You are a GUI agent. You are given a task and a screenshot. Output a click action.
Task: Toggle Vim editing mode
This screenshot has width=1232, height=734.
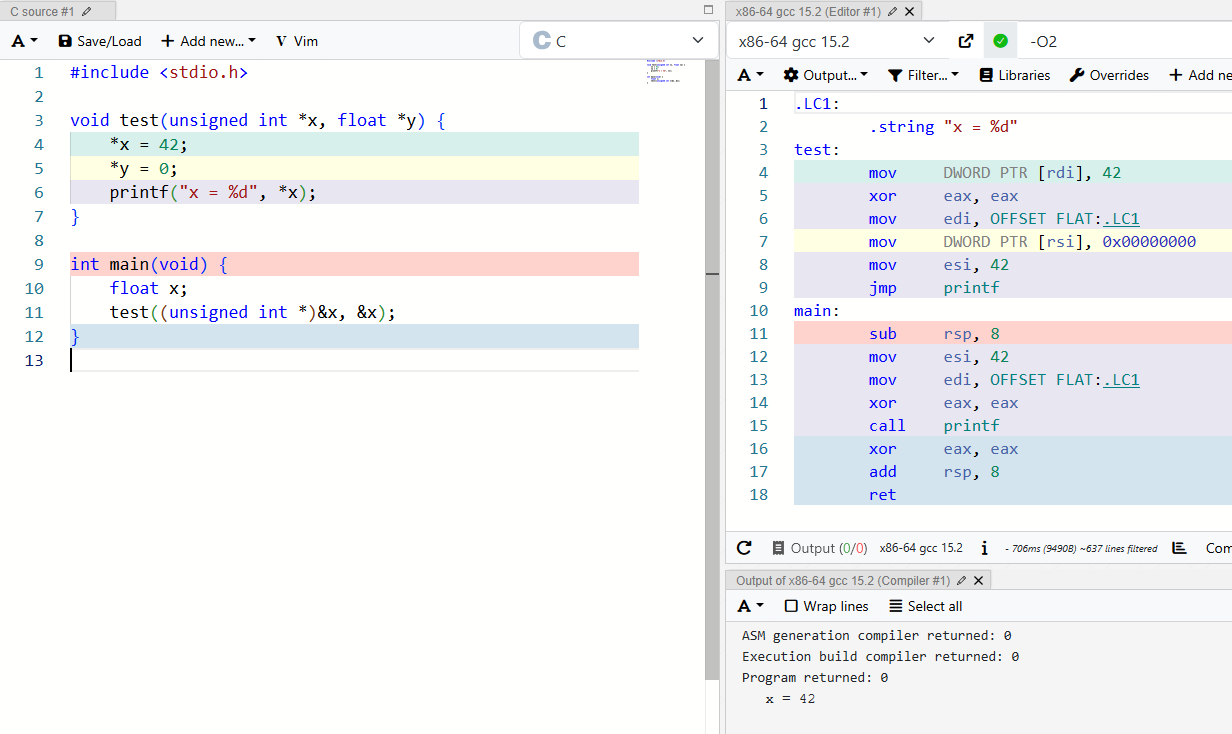(x=296, y=41)
